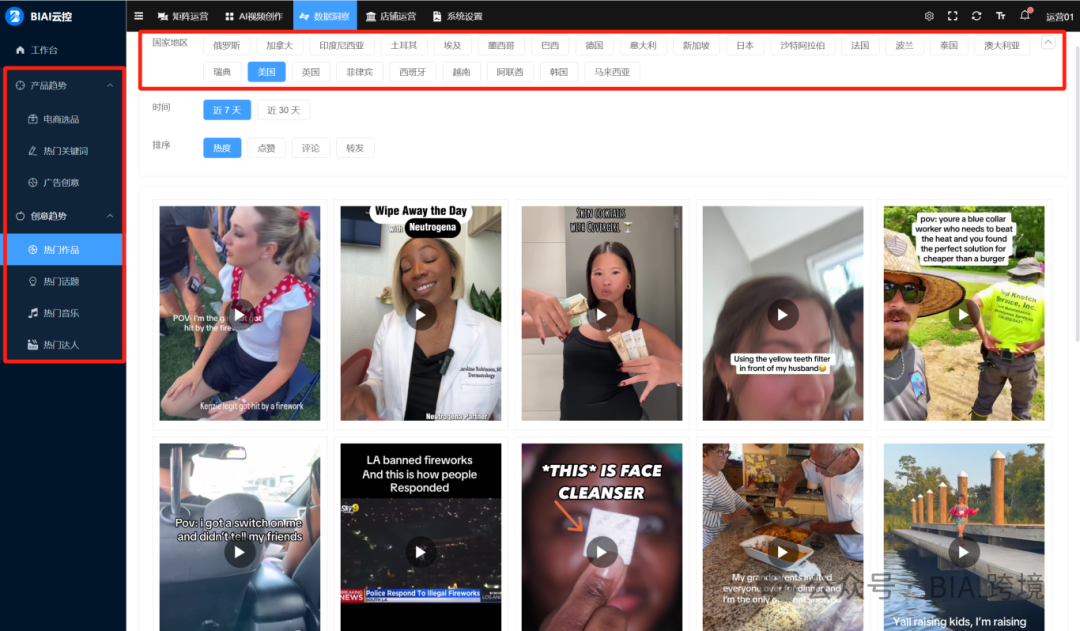The height and width of the screenshot is (631, 1080).
Task: Collapse the sidebar with the hamburger icon
Action: point(138,15)
